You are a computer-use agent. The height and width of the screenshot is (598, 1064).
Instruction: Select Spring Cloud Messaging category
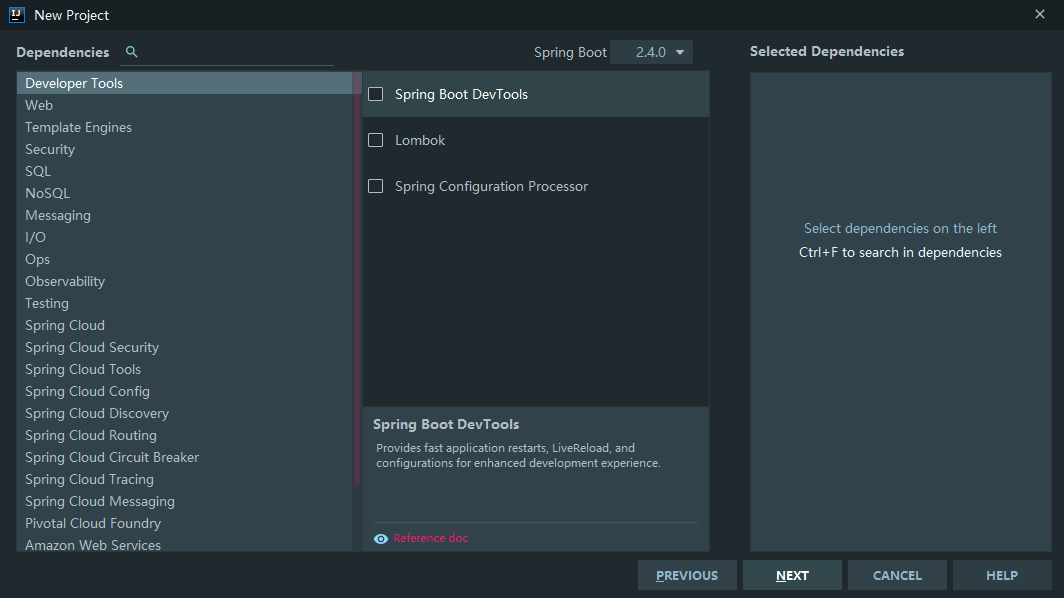click(185, 502)
